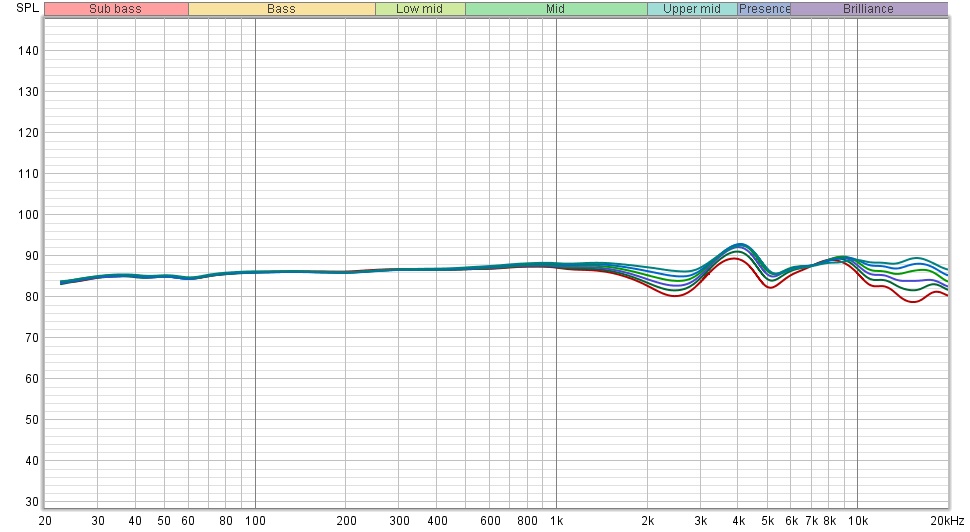
Task: Click the Low mid band label
Action: coord(420,9)
